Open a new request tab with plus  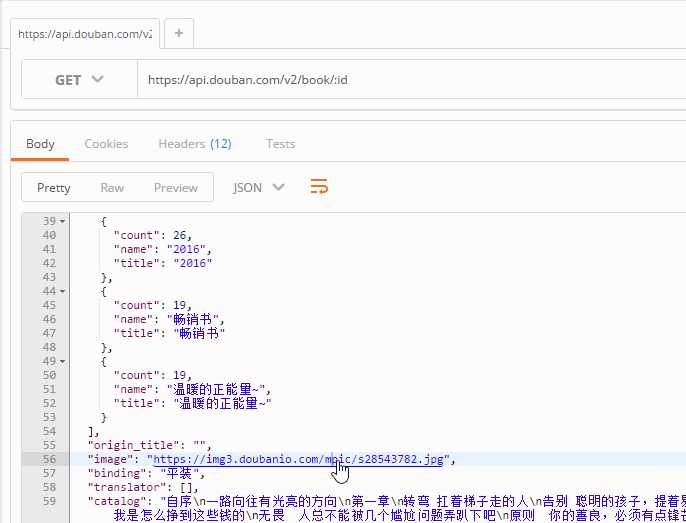point(179,33)
